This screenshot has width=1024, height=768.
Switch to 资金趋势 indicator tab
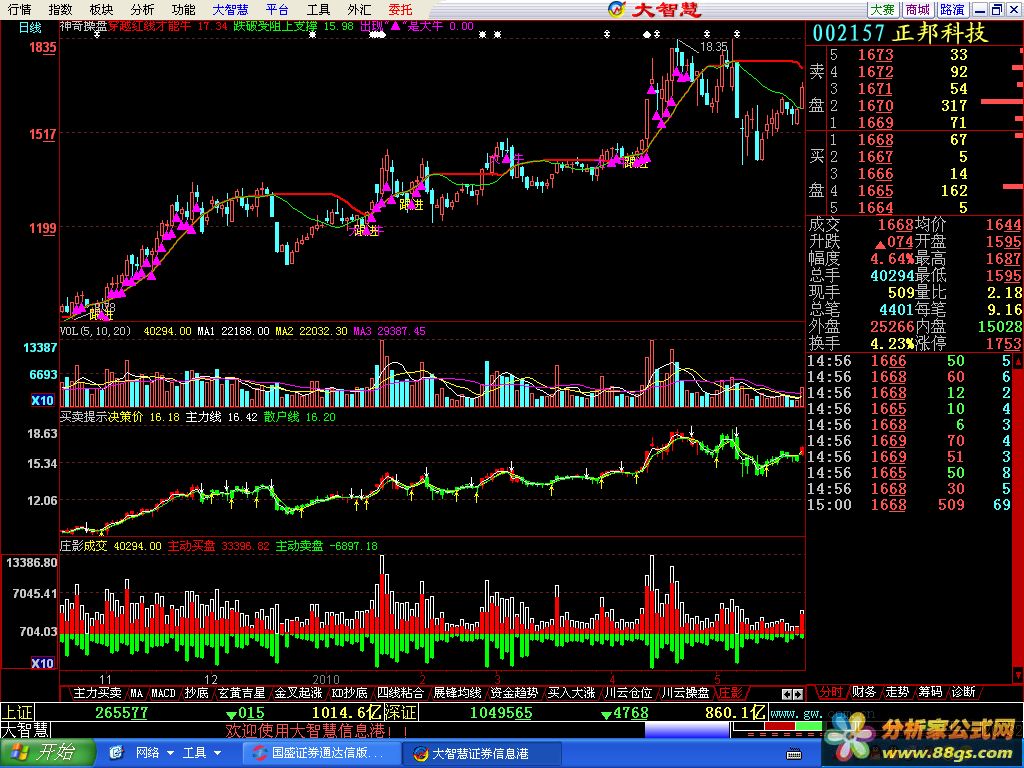[514, 692]
